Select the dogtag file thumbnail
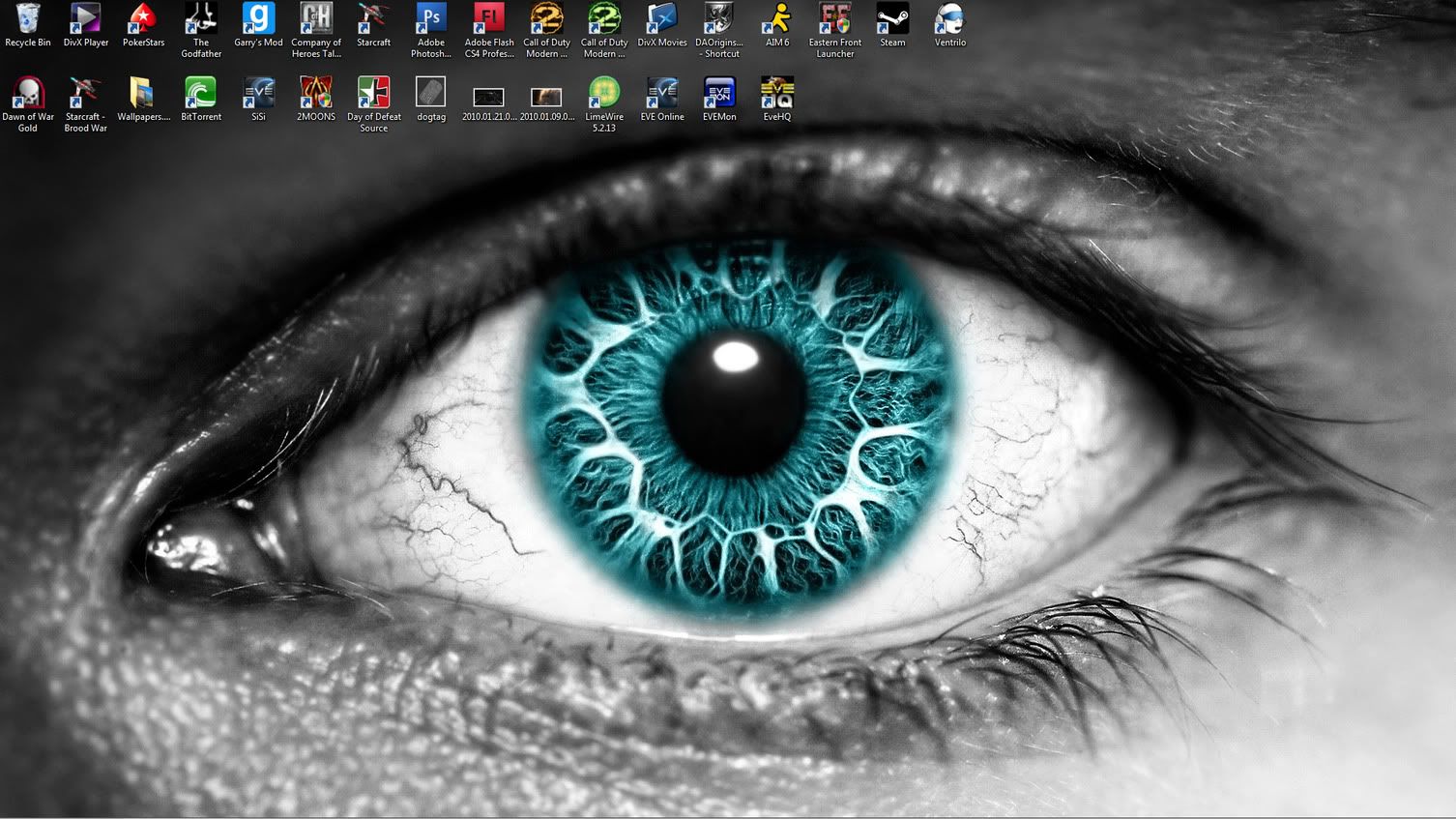 click(431, 93)
